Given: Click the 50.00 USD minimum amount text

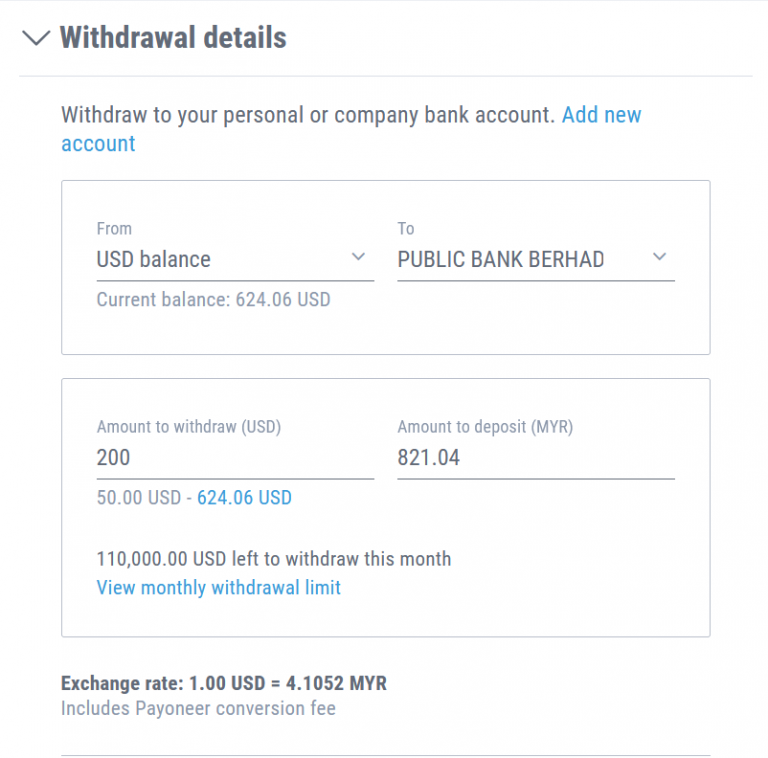Looking at the screenshot, I should pyautogui.click(x=136, y=498).
